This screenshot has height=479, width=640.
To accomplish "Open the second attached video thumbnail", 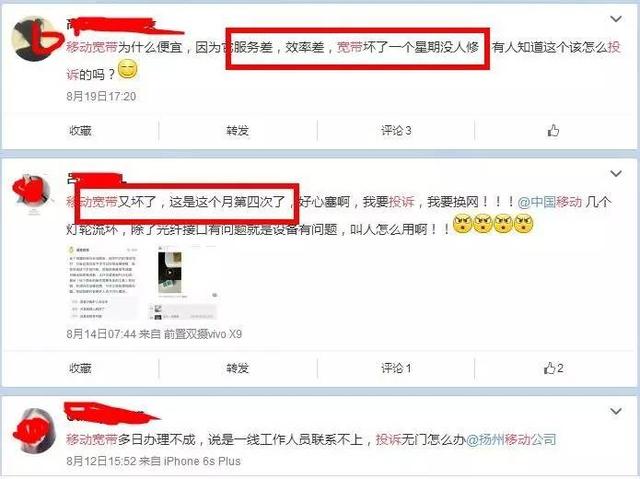I will click(x=186, y=282).
